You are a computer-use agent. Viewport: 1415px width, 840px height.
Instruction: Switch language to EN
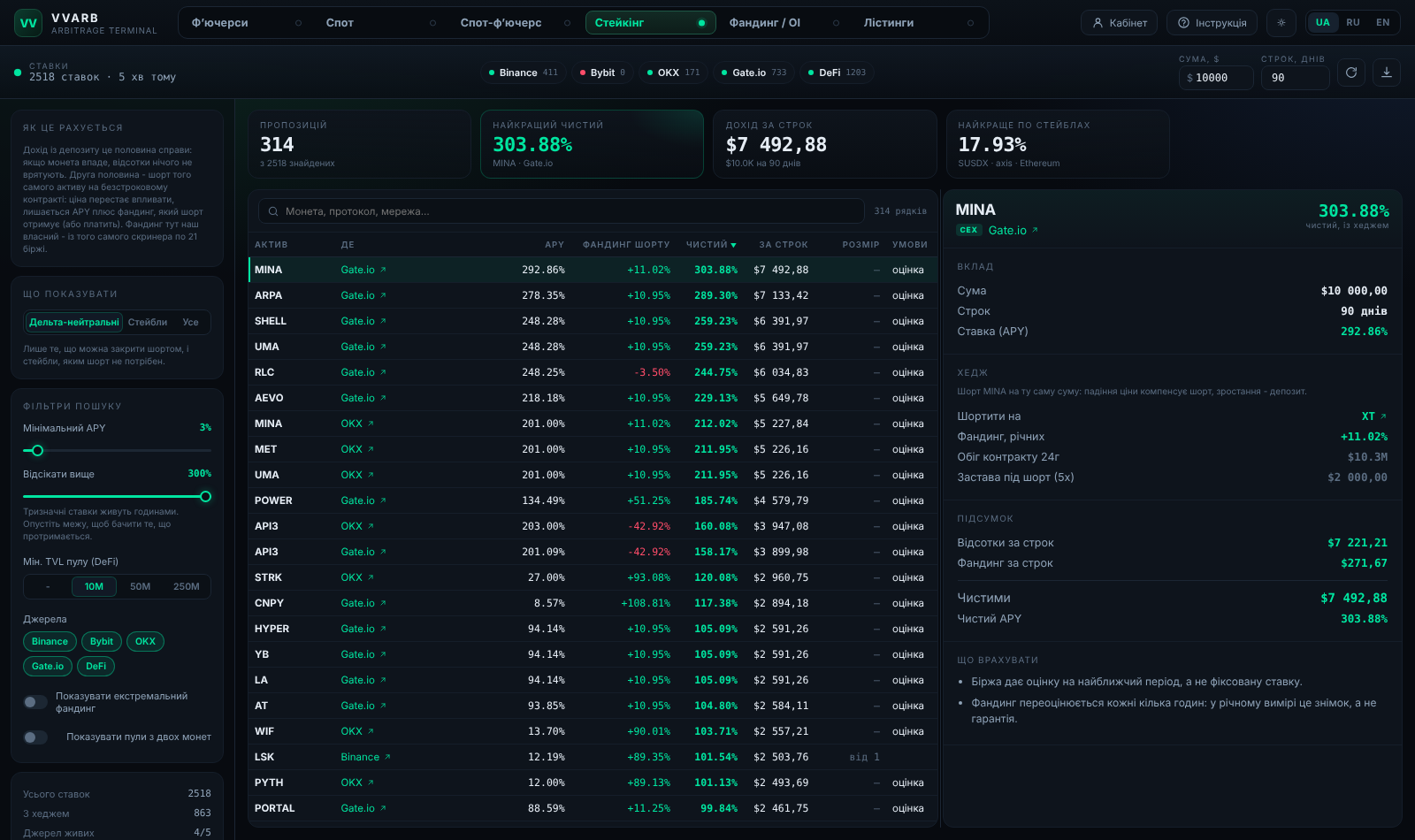tap(1382, 23)
